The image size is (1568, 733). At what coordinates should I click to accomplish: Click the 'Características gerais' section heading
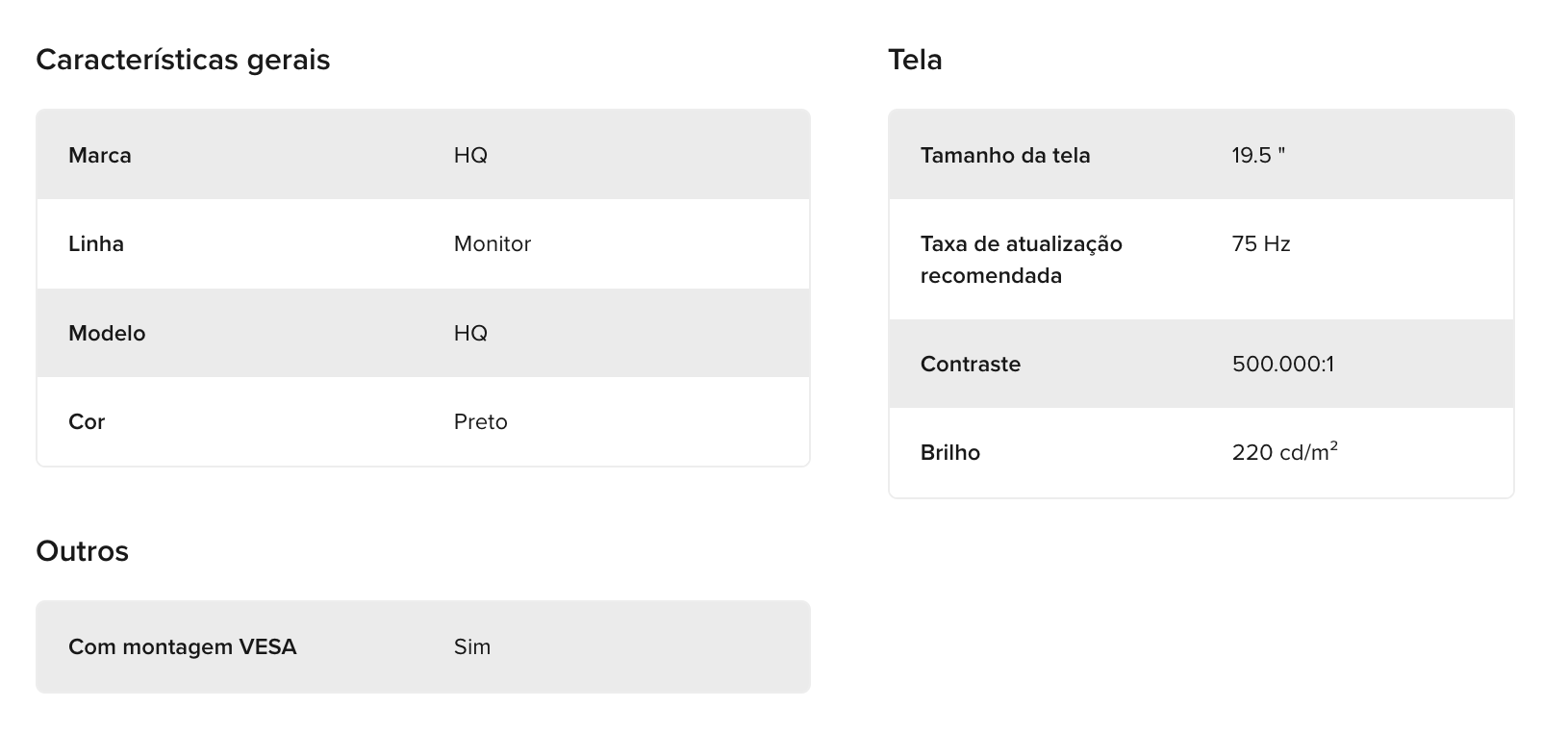click(x=183, y=60)
